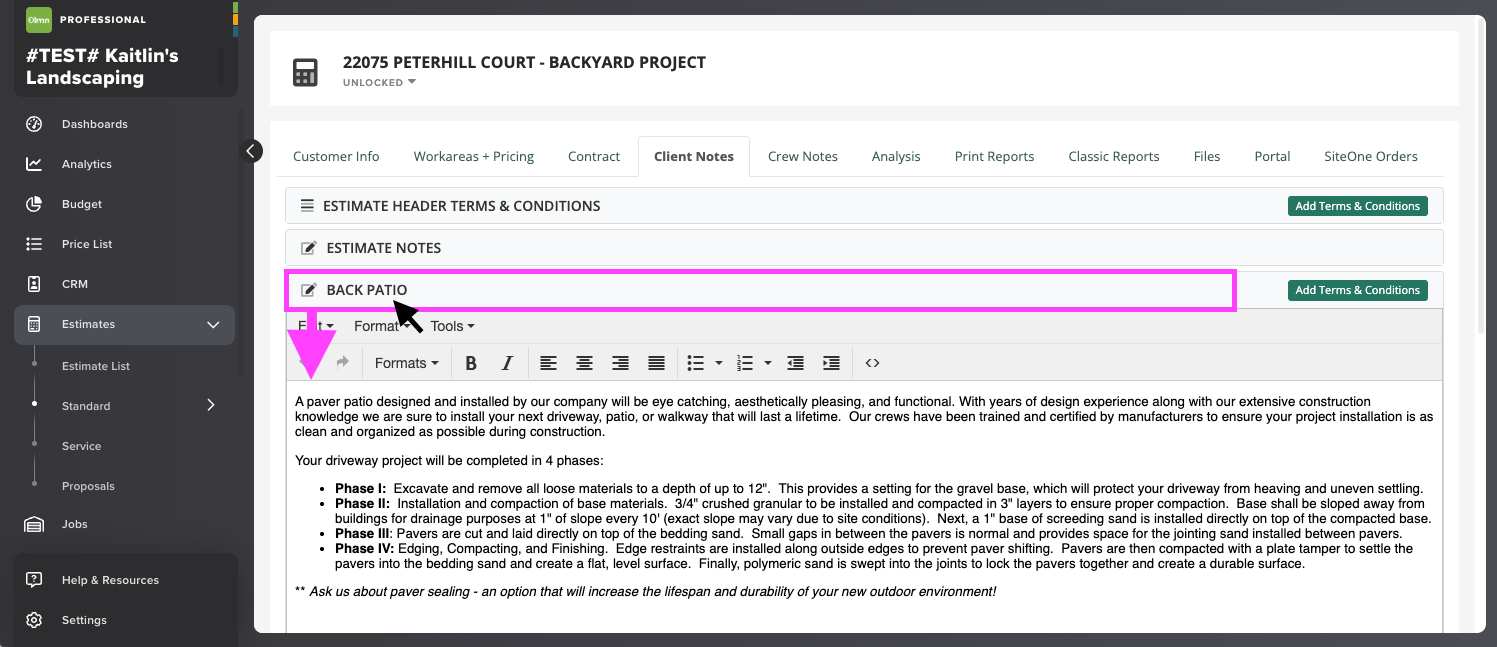The image size is (1497, 647).
Task: Switch to the Crew Notes tab
Action: pyautogui.click(x=803, y=156)
